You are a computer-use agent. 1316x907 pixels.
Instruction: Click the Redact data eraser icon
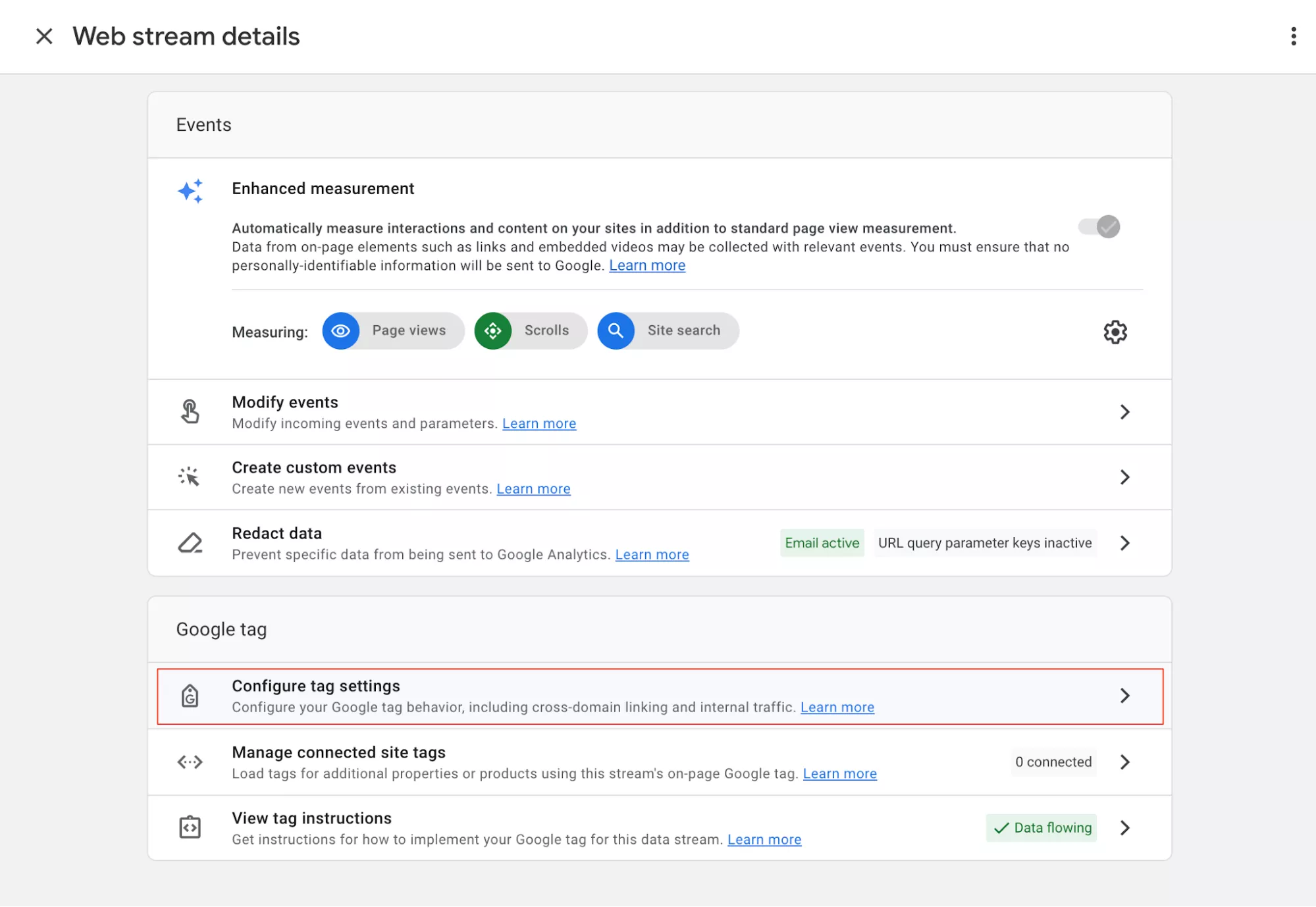190,542
